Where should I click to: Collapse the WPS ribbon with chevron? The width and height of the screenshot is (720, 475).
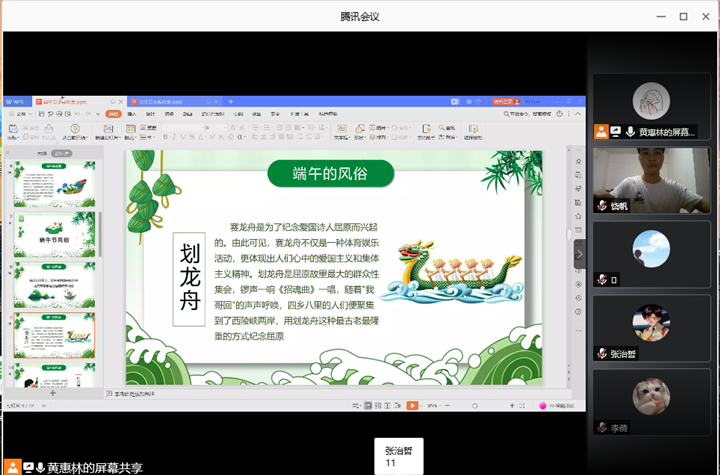click(x=578, y=113)
